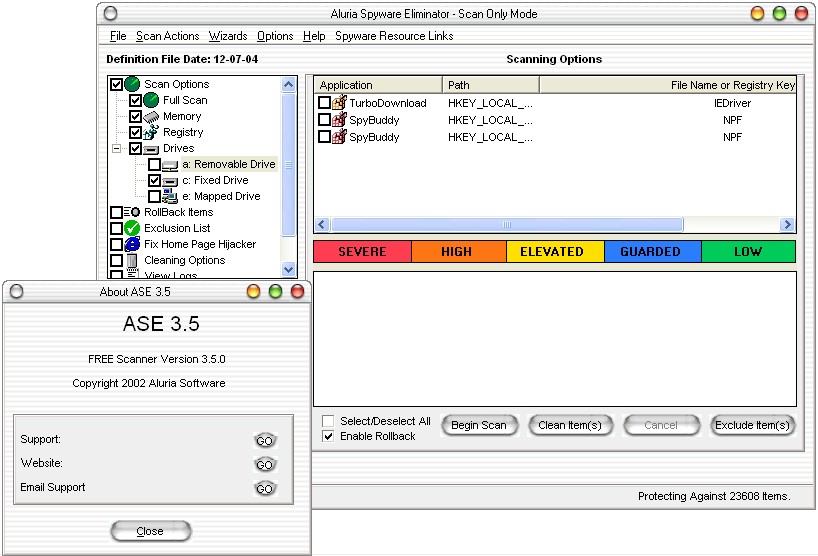Tick the Select/Deselect All checkbox
The width and height of the screenshot is (818, 556).
(328, 420)
